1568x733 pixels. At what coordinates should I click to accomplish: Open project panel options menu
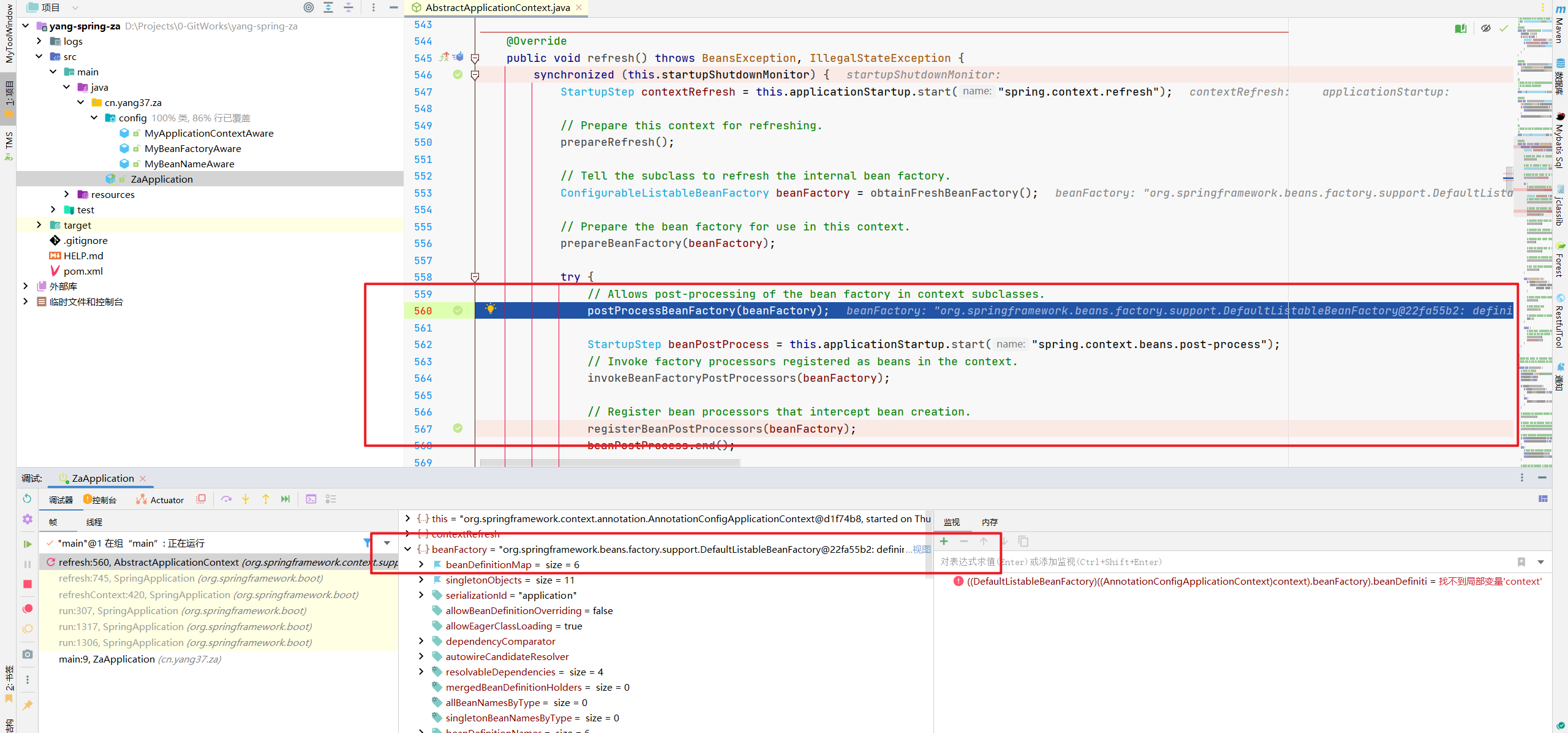tap(374, 7)
